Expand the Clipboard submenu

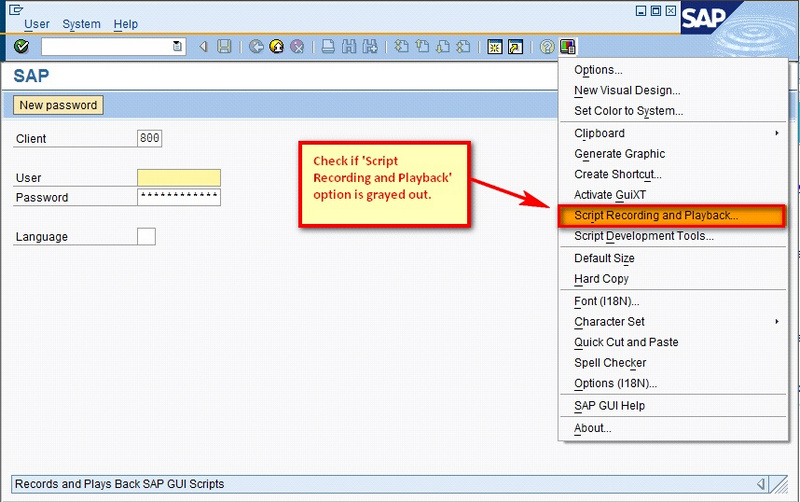[x=777, y=133]
